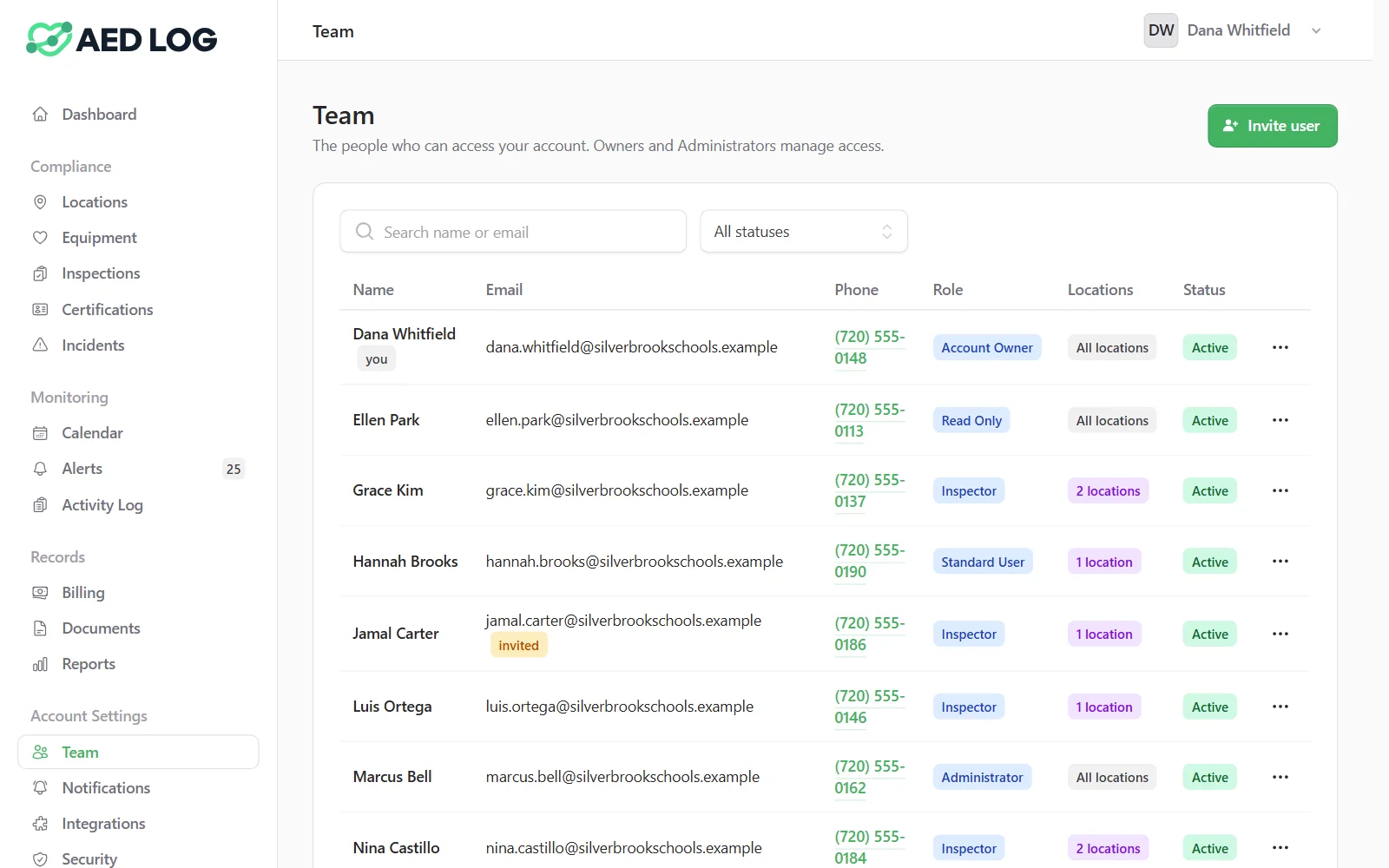Screen dimensions: 1389x868
Task: Click the Alerts bell icon
Action: (x=40, y=469)
